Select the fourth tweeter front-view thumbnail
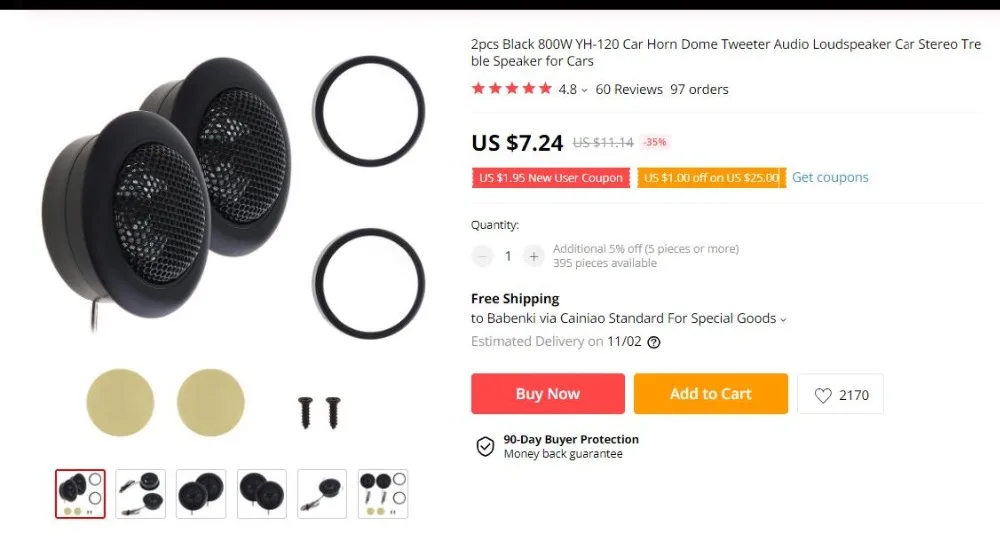The height and width of the screenshot is (541, 1000). click(261, 494)
